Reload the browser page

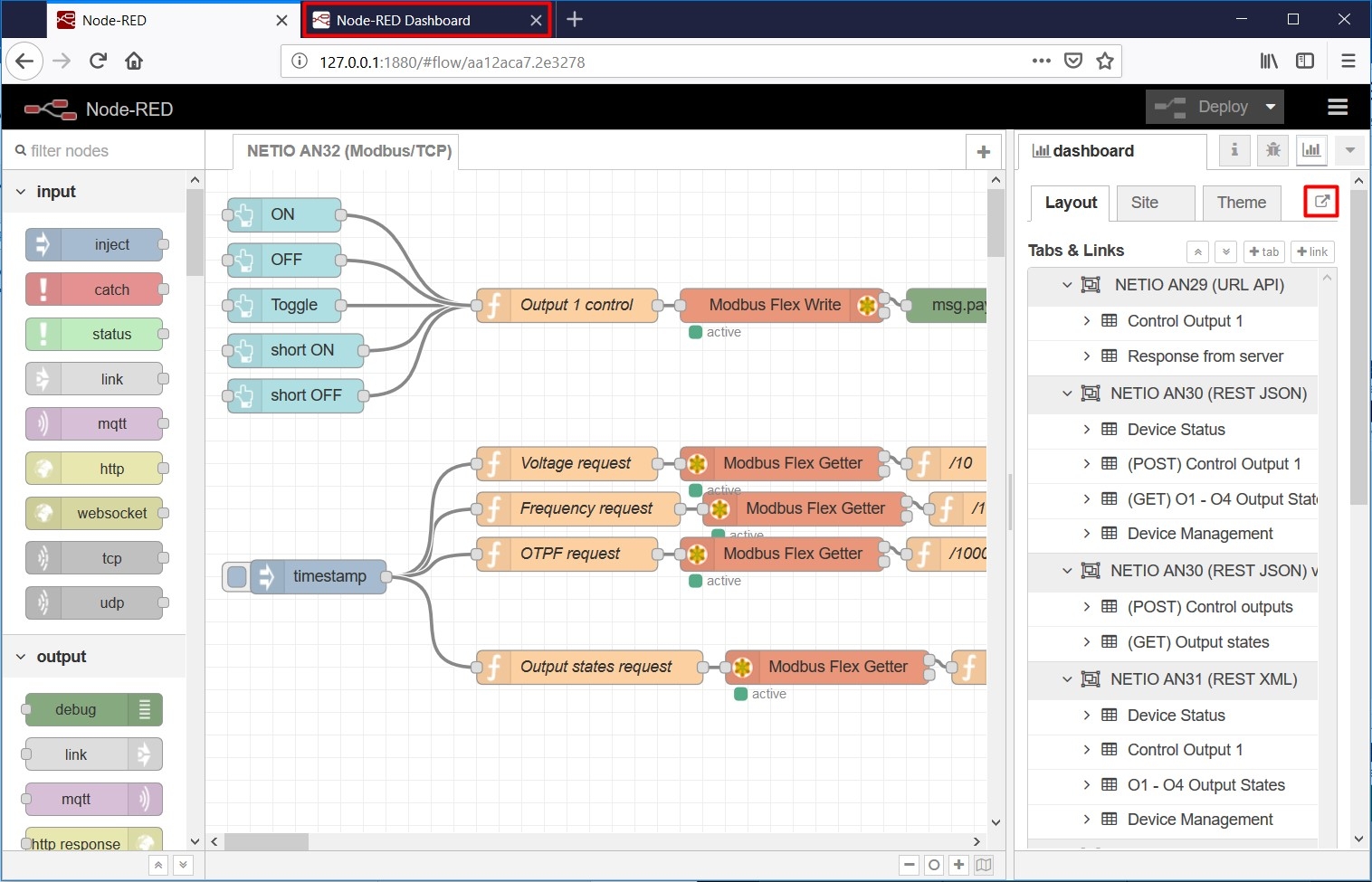point(98,61)
